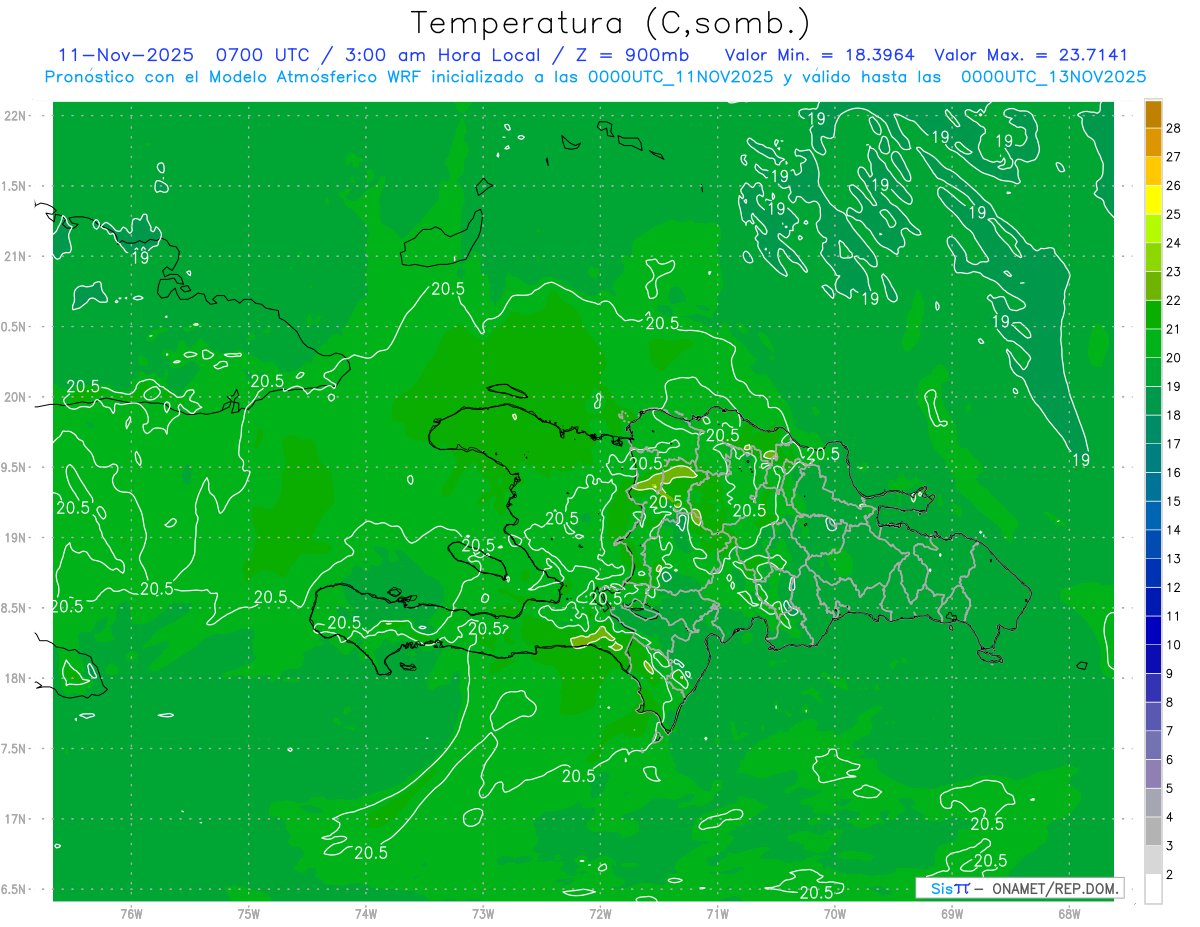1200x927 pixels.
Task: Click the 68W longitude axis label
Action: pos(1069,913)
